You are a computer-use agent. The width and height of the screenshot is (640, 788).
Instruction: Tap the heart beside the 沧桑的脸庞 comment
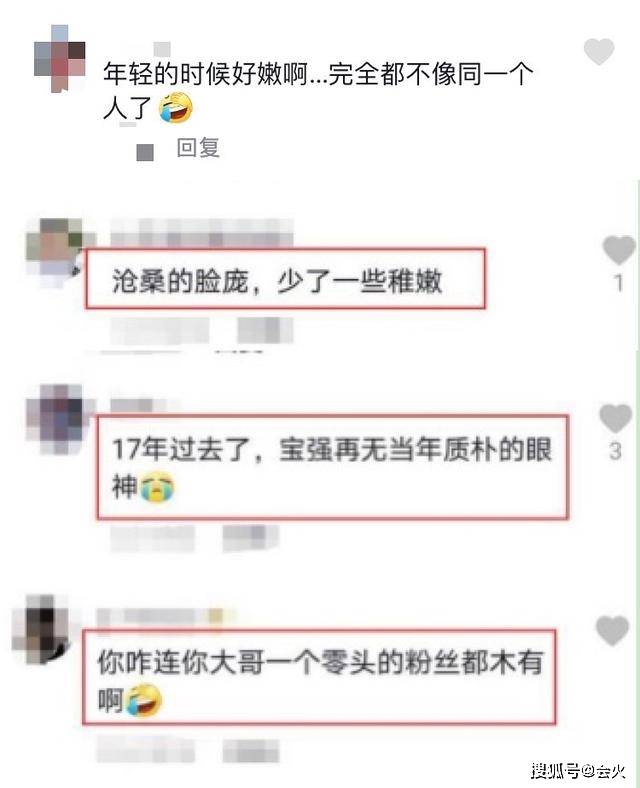(x=618, y=249)
